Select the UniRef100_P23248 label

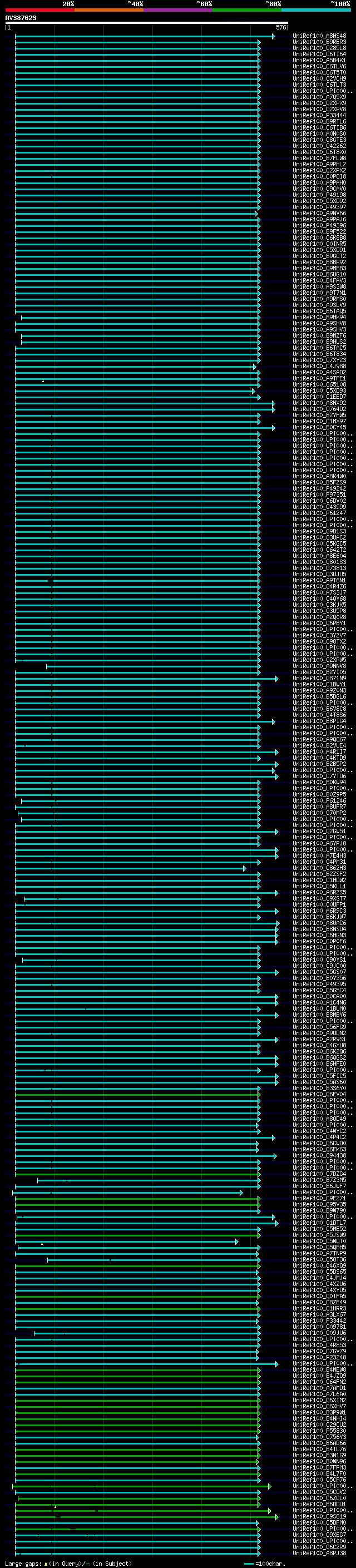coord(319,1357)
